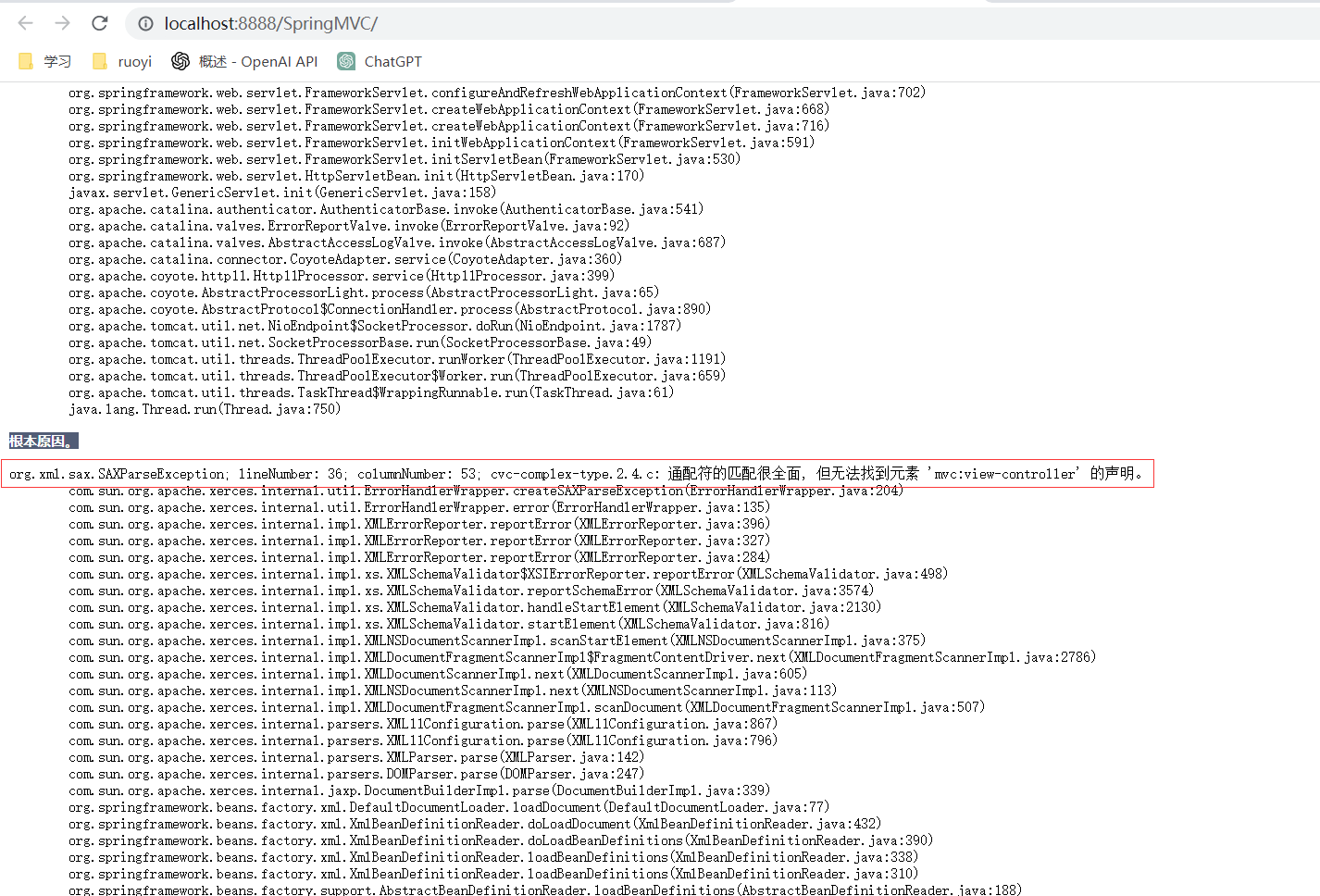Click the AuthenticatorBase.invoke stack line
Viewport: 1320px width, 896px height.
[386, 209]
